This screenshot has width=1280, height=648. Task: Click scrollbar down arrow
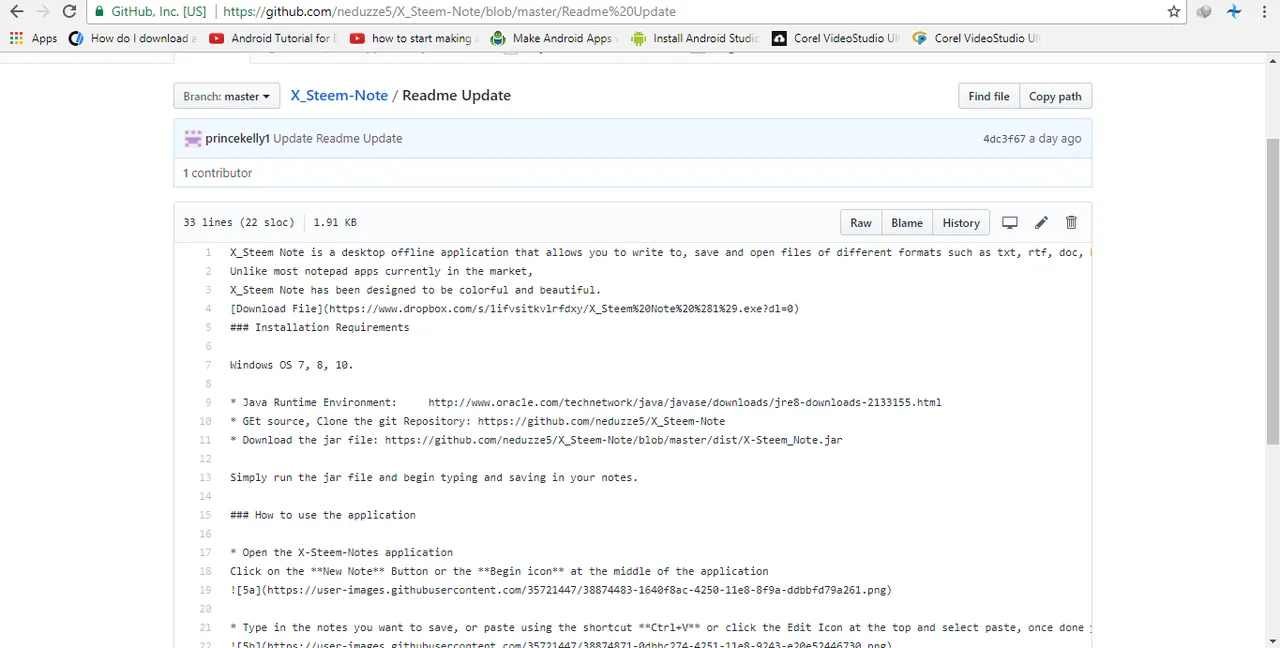[1272, 640]
